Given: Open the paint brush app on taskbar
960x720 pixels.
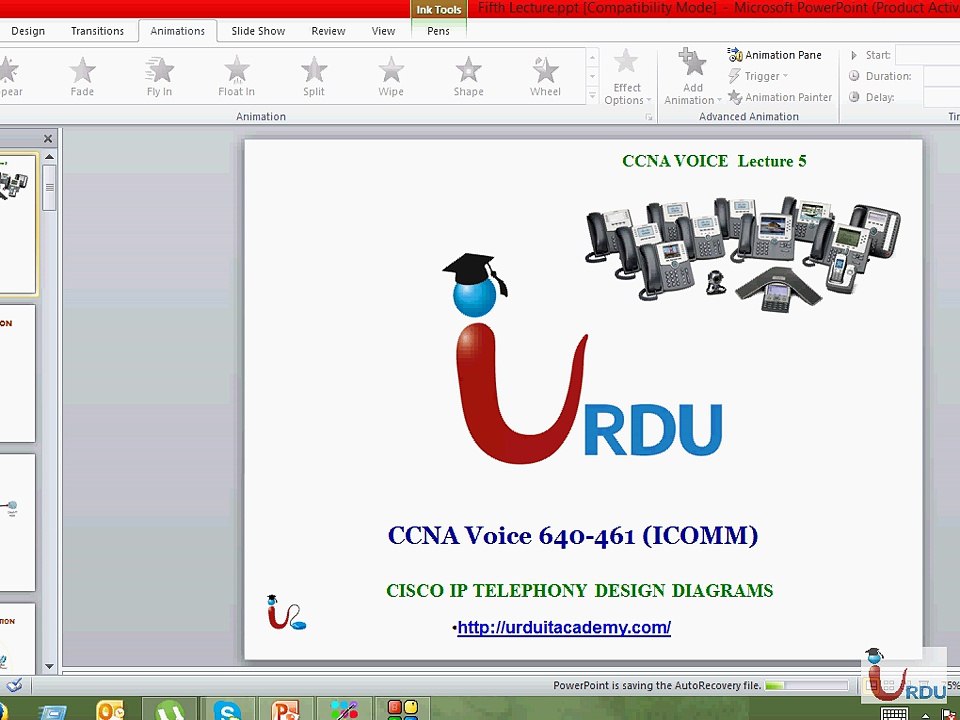Looking at the screenshot, I should [344, 710].
